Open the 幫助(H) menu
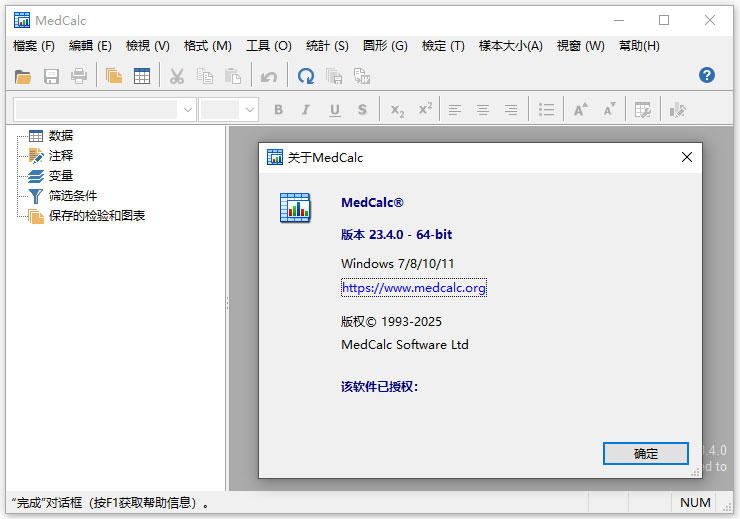Viewport: 740px width, 519px height. (639, 46)
